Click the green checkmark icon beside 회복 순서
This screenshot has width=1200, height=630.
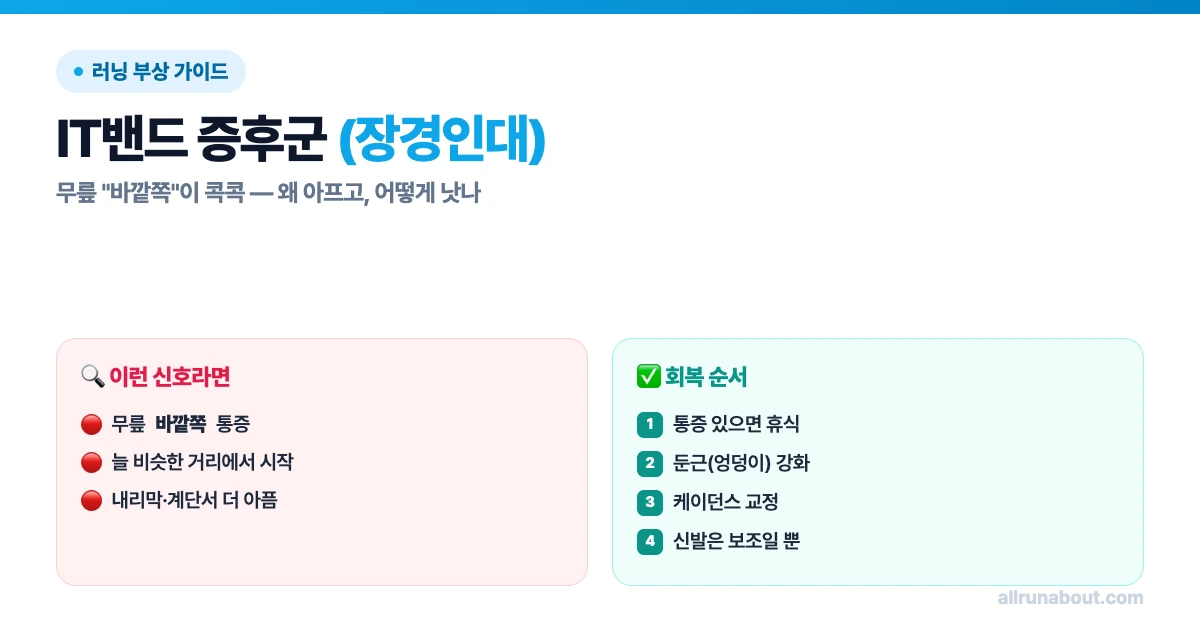coord(648,376)
